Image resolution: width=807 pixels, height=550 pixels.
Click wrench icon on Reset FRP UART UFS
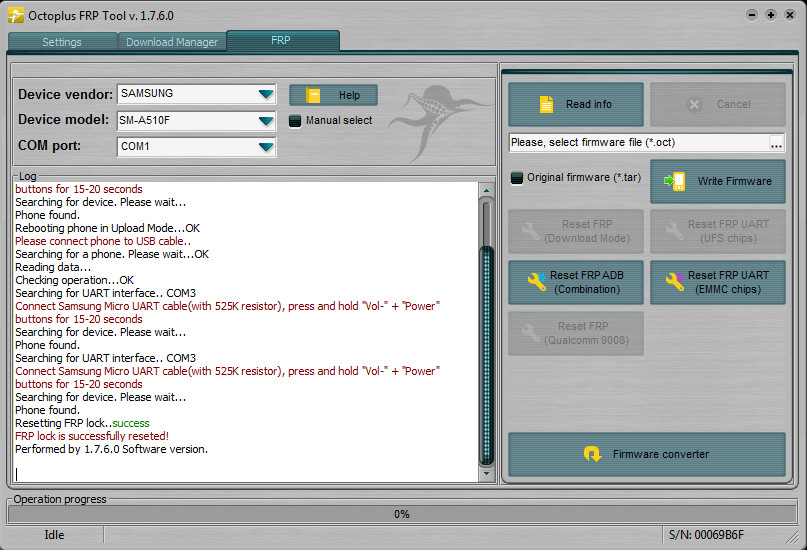click(674, 230)
